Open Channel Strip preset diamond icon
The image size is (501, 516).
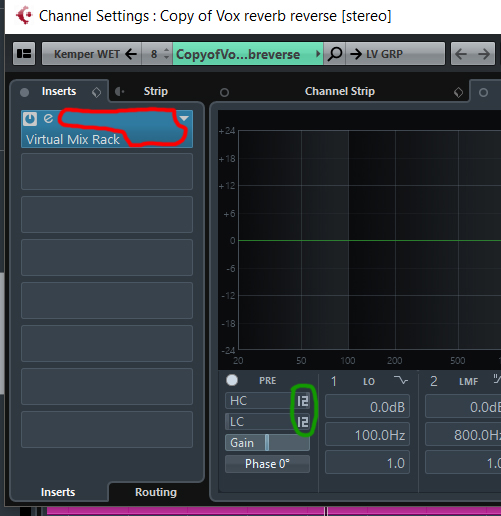click(458, 92)
